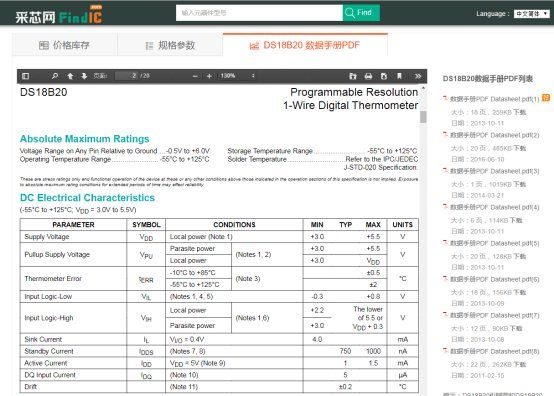The height and width of the screenshot is (396, 554).
Task: Click the DC Electrical Characteristics heading
Action: pos(87,198)
